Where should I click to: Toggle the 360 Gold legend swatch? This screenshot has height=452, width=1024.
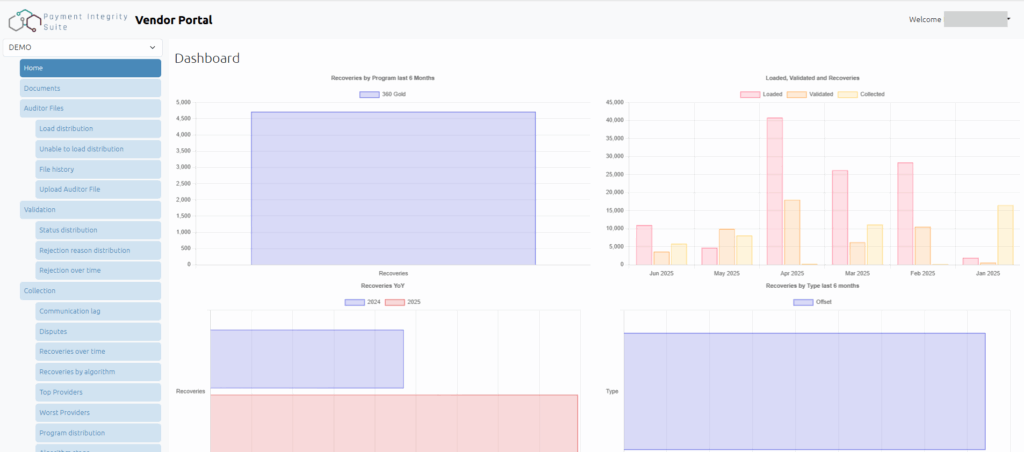tap(368, 94)
